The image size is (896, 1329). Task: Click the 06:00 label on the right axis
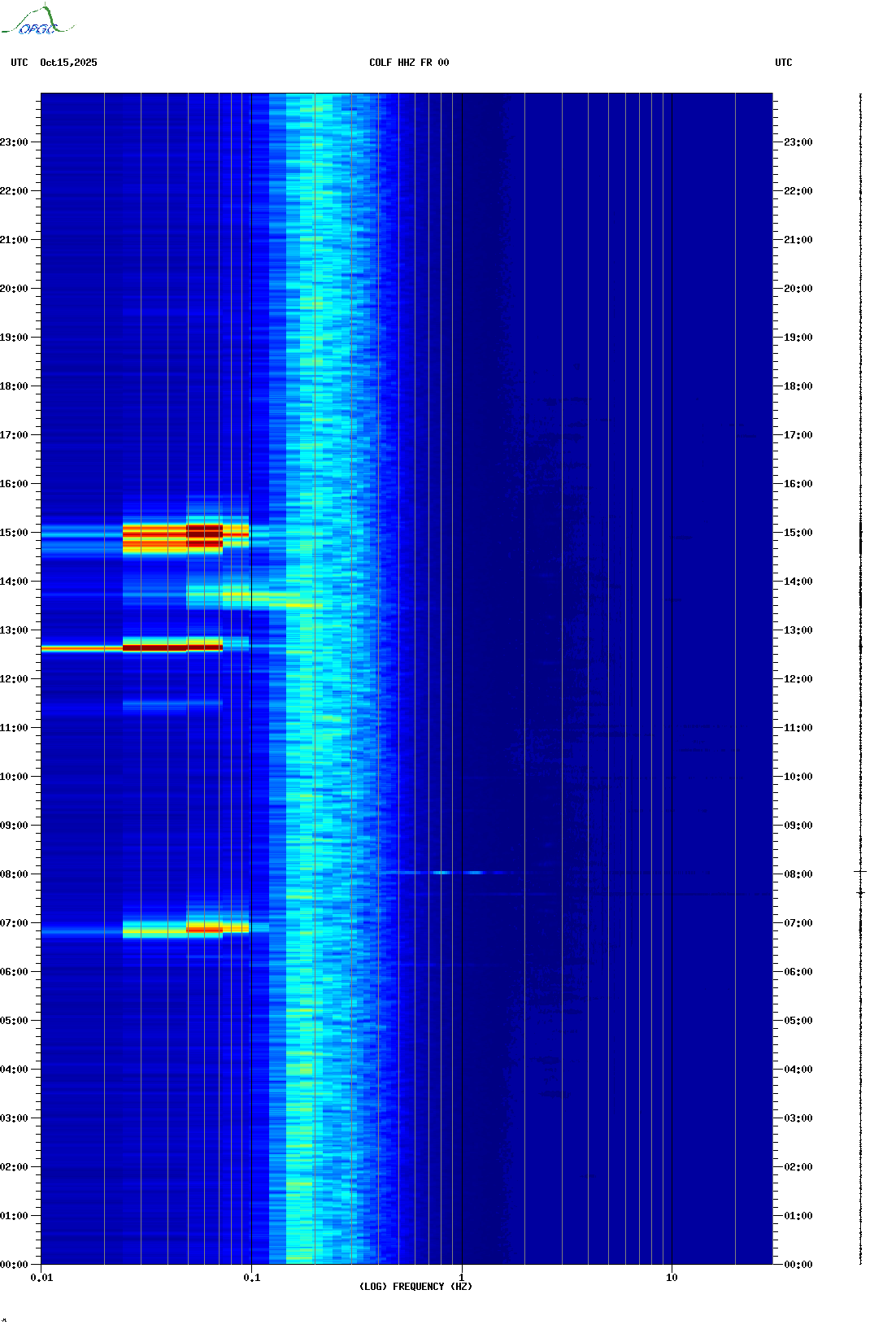point(798,972)
